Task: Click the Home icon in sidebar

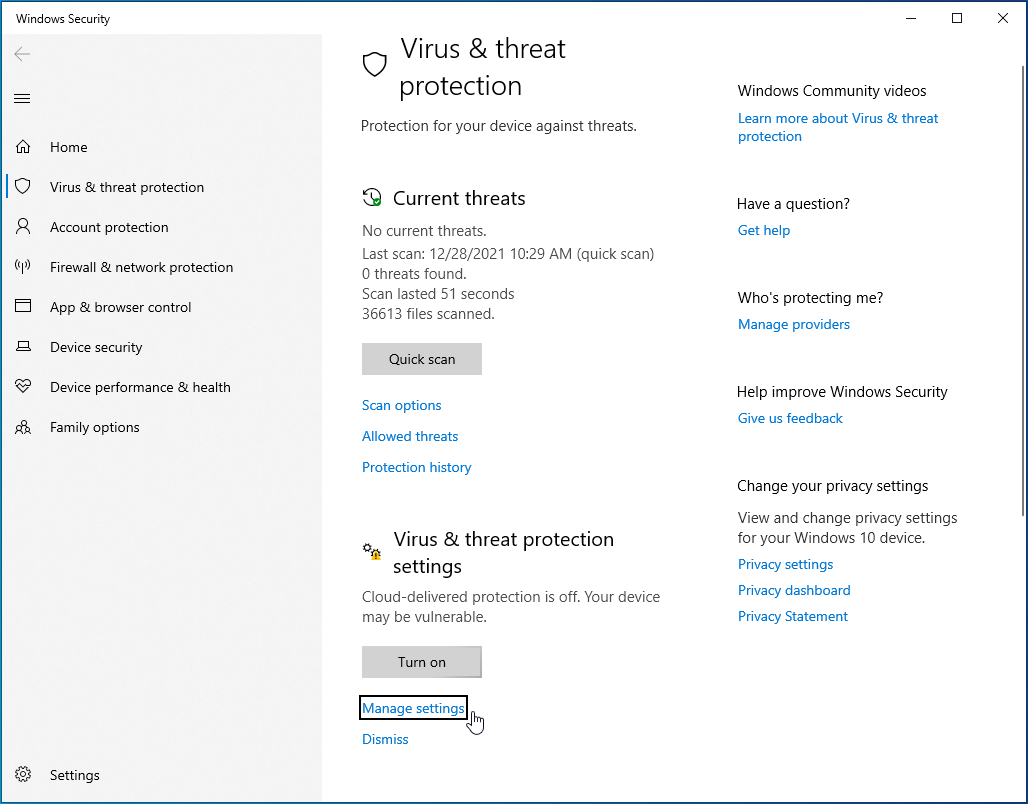Action: 23,147
